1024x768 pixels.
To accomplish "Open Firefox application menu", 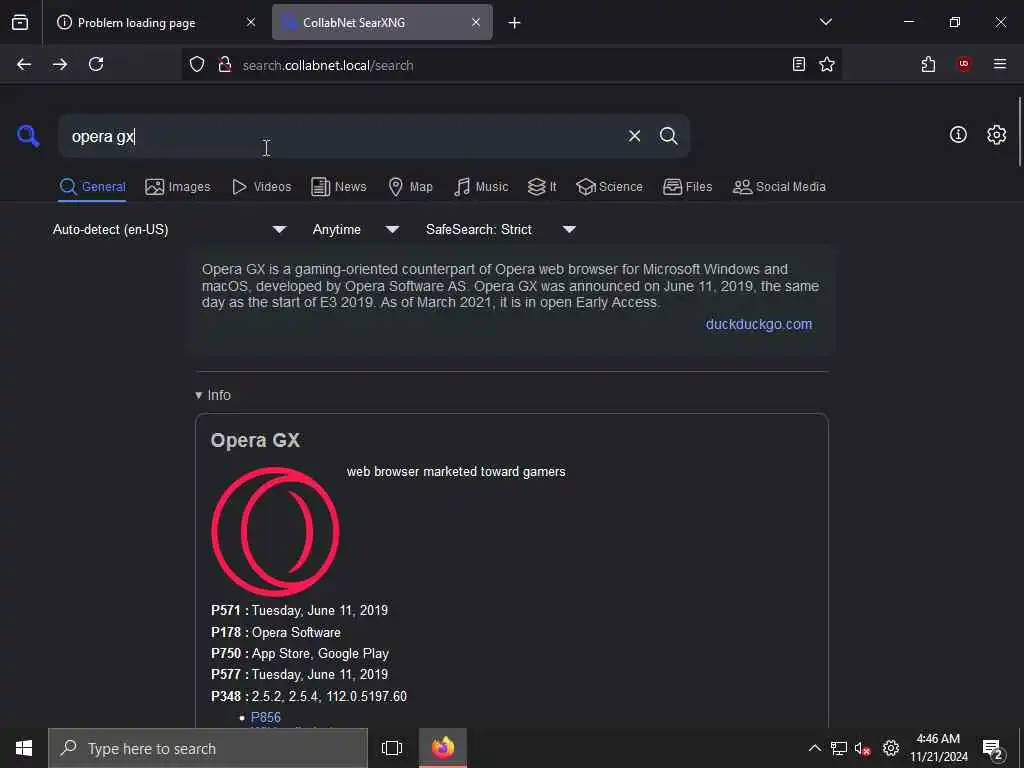I will (1000, 64).
